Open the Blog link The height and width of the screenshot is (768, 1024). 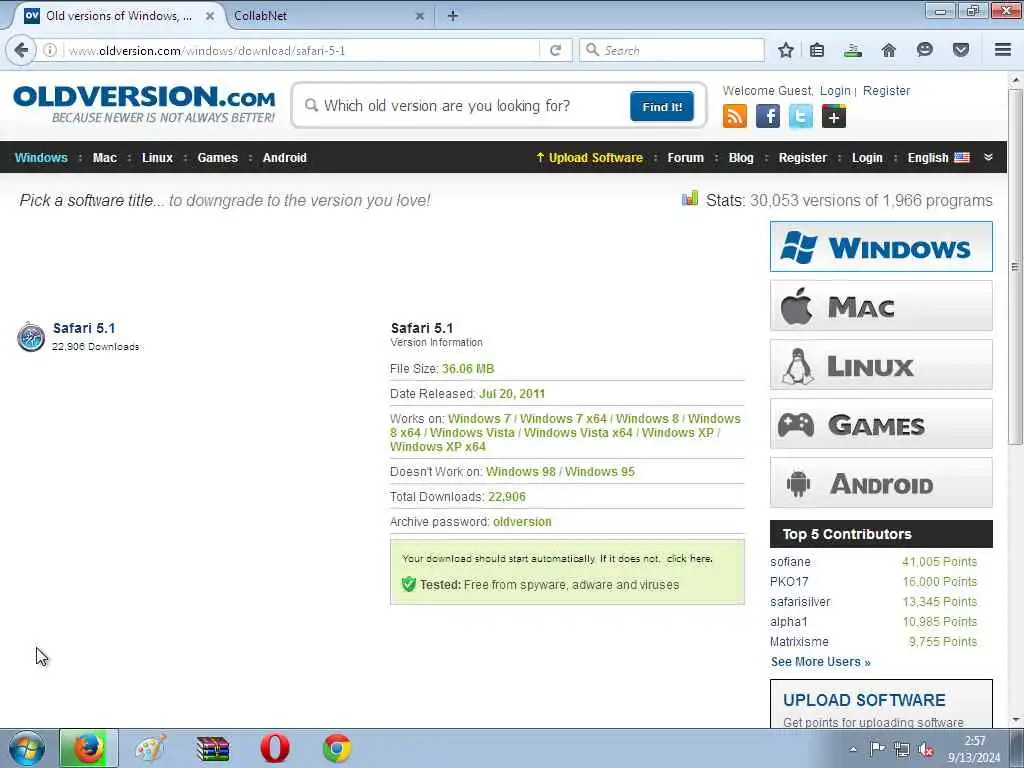(741, 157)
